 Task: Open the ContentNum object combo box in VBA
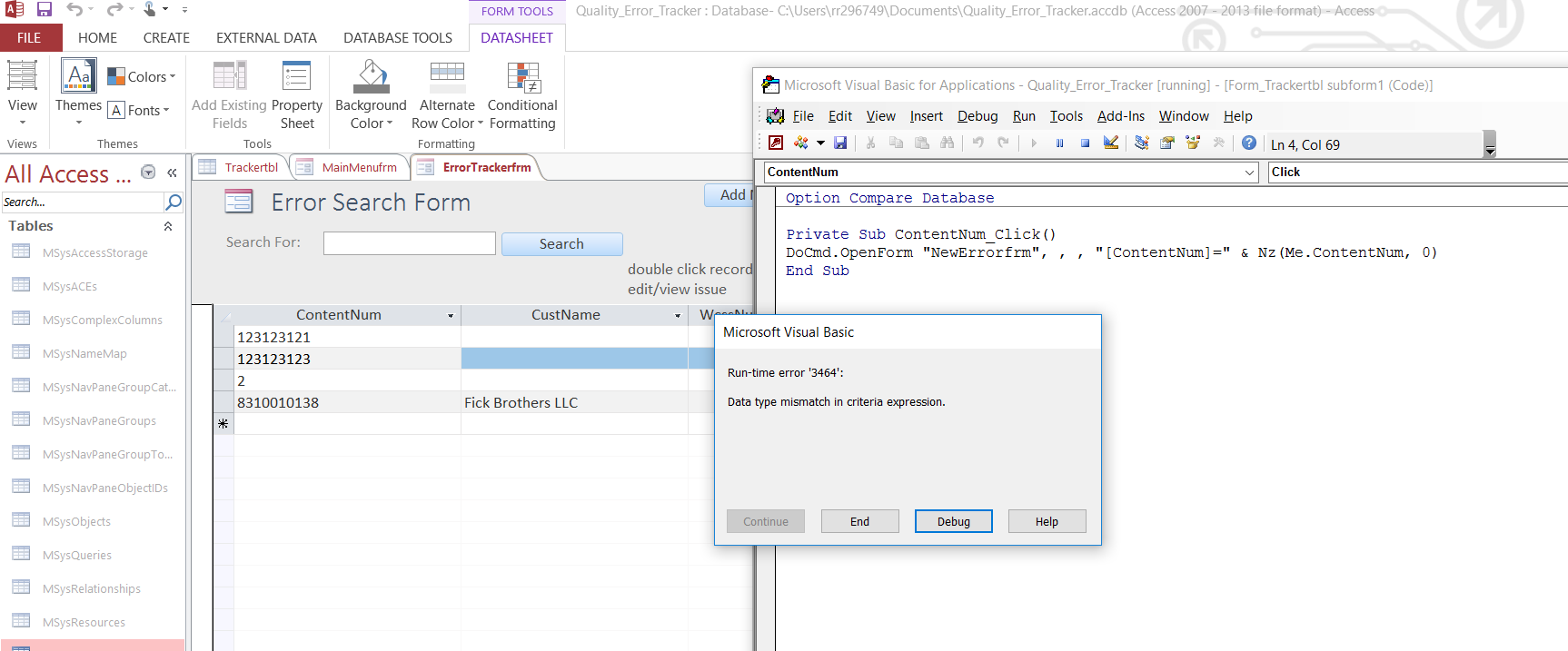1250,173
